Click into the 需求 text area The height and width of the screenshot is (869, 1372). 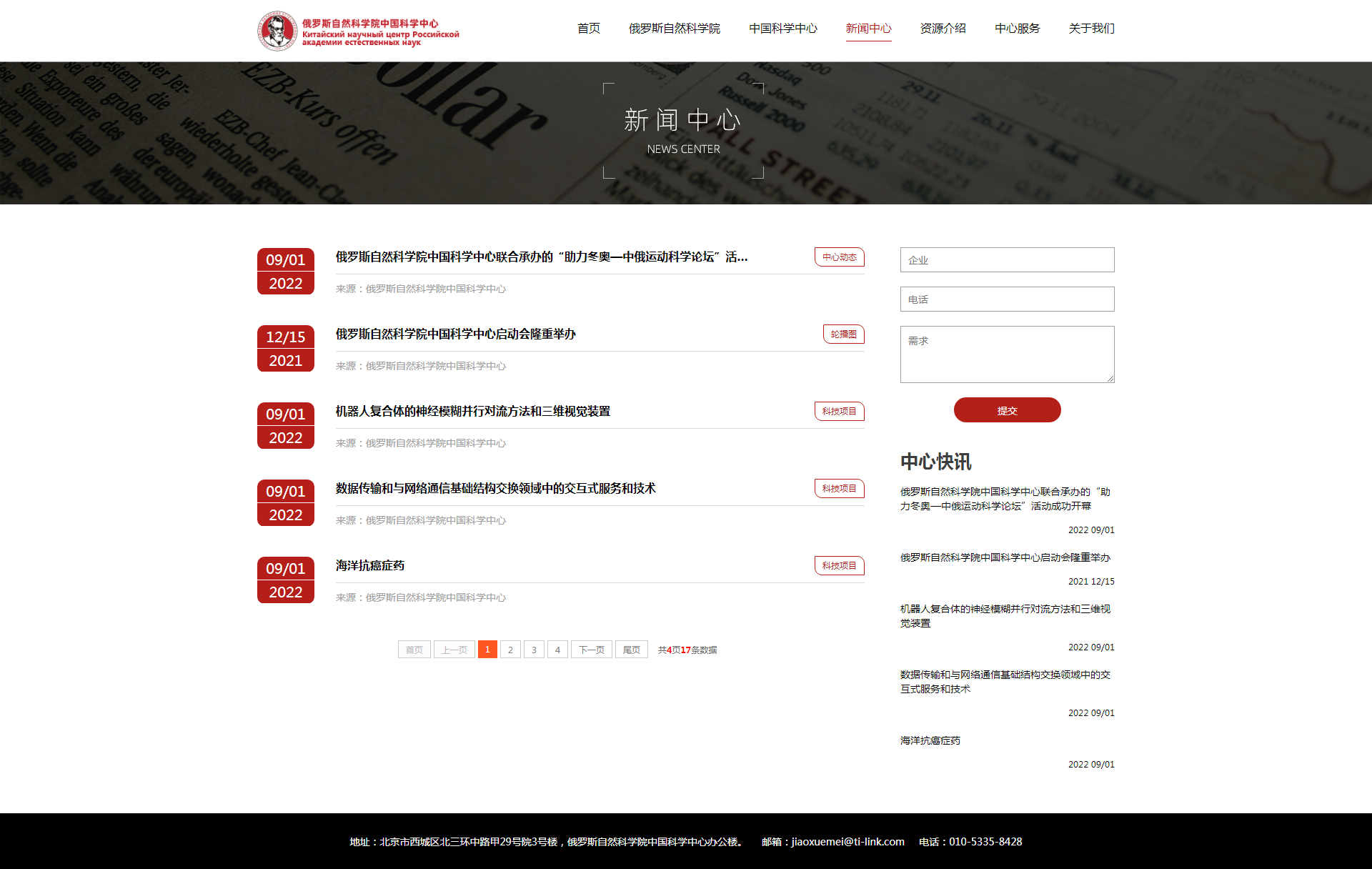click(1007, 354)
